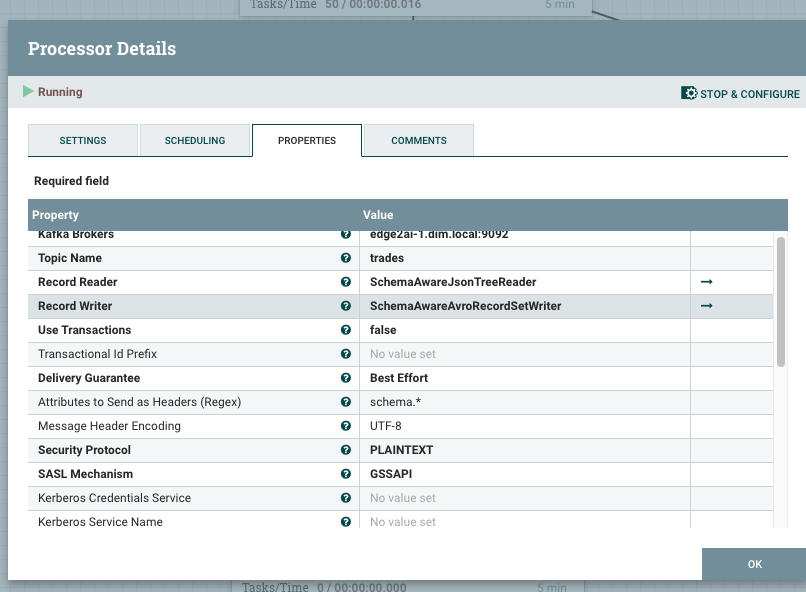The width and height of the screenshot is (806, 592).
Task: Click the 'SASL Mechanism' property name
Action: coord(85,474)
